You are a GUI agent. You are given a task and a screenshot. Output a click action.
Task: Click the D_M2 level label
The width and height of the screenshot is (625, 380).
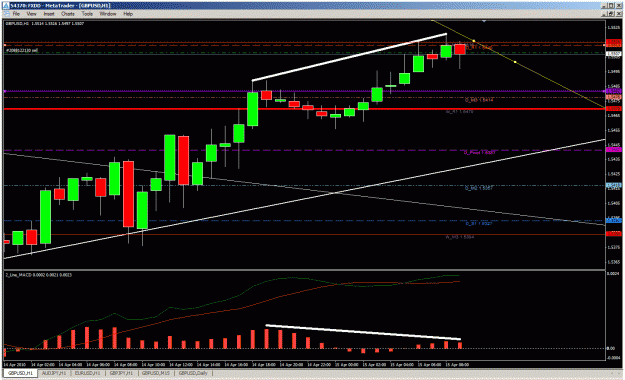(x=479, y=188)
